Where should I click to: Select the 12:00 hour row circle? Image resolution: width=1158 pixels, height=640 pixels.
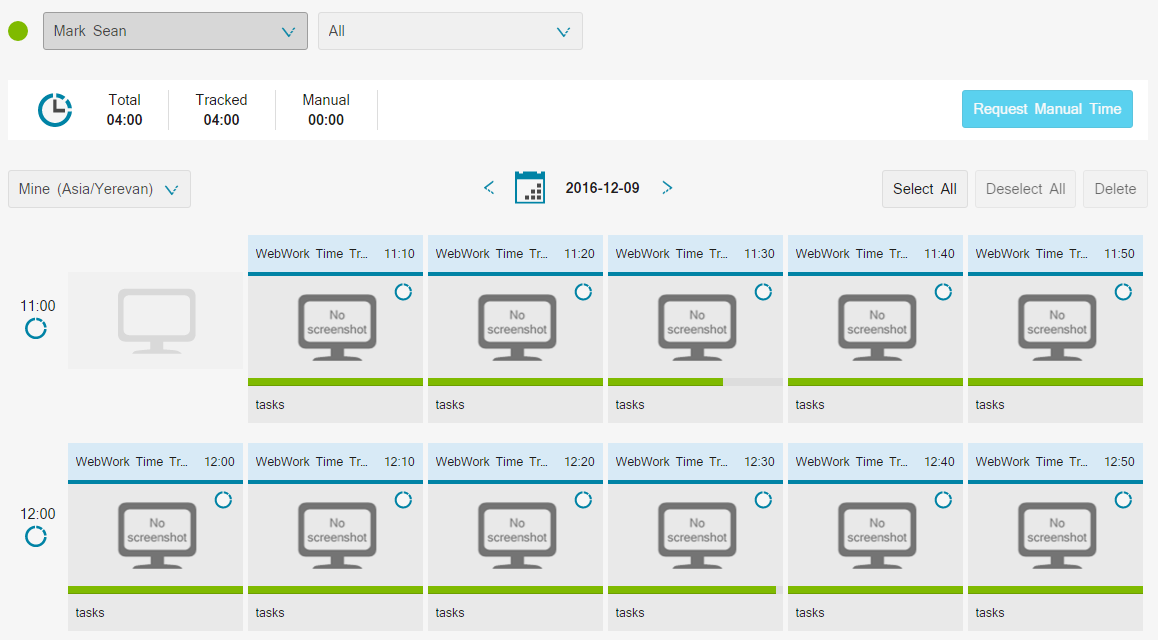(35, 537)
